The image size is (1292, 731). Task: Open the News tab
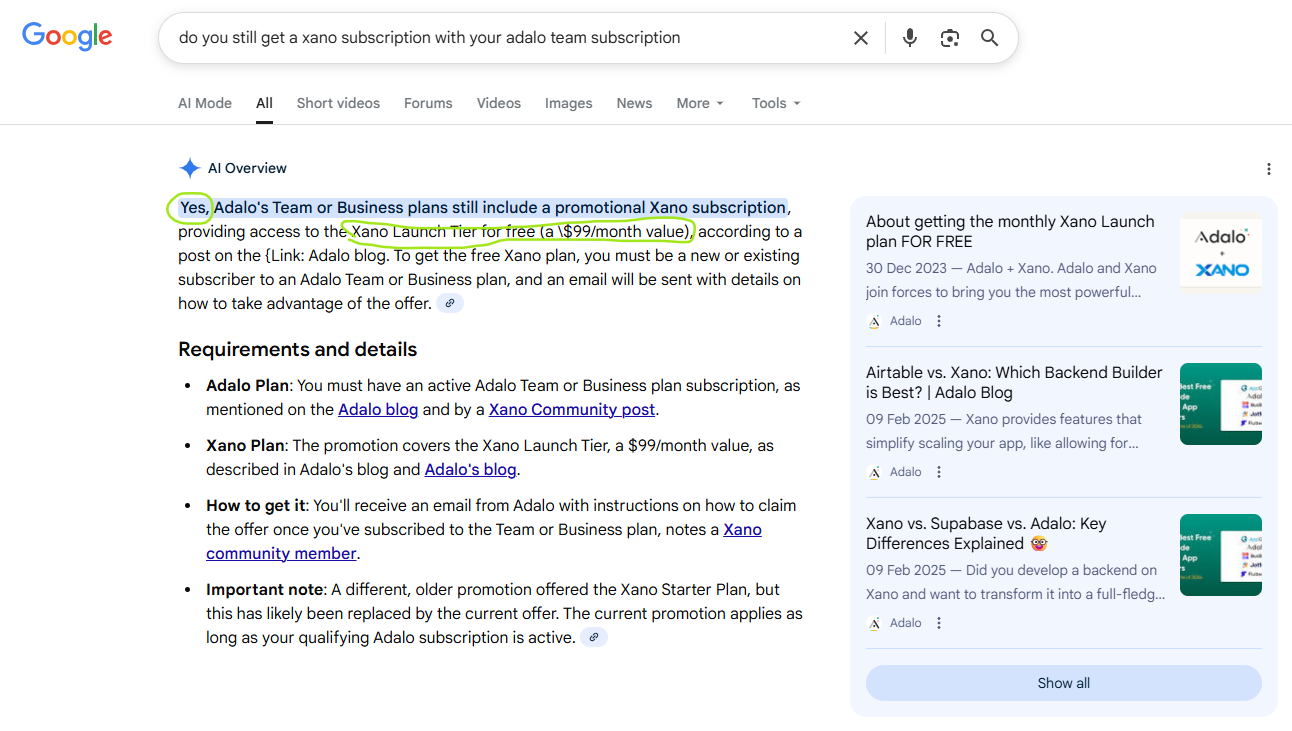[x=634, y=103]
